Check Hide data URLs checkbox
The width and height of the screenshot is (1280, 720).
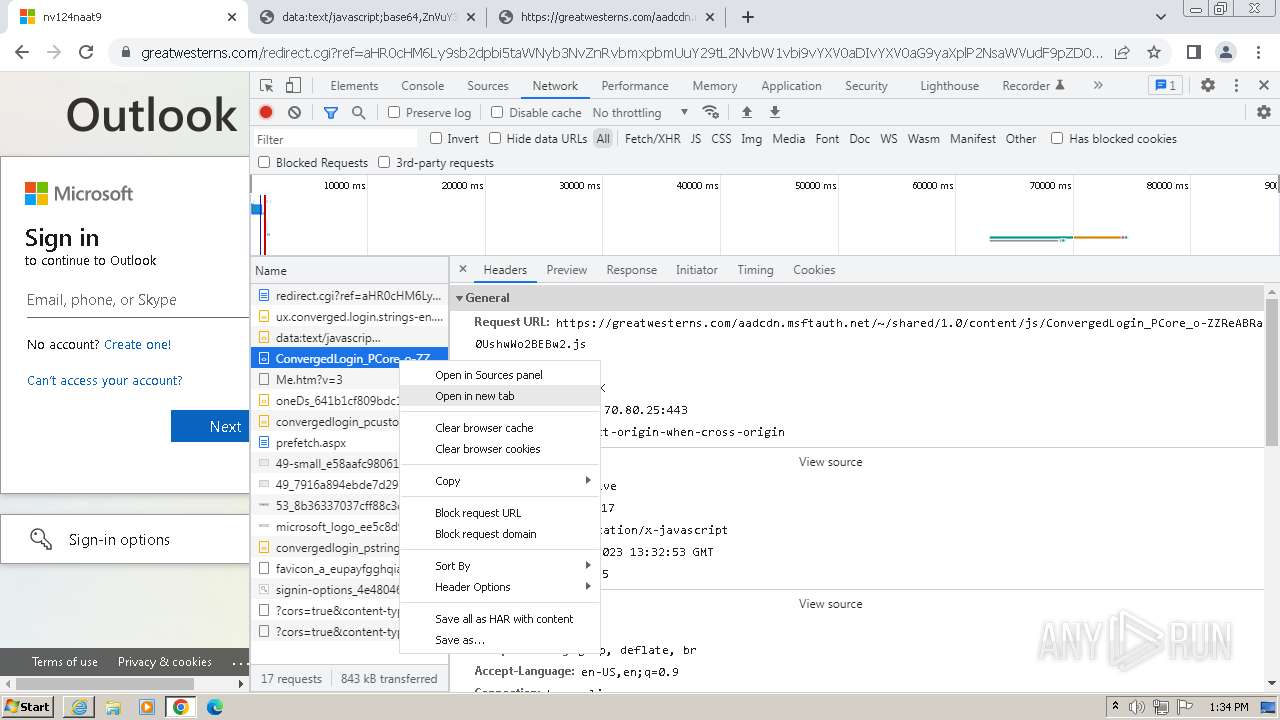tap(495, 139)
